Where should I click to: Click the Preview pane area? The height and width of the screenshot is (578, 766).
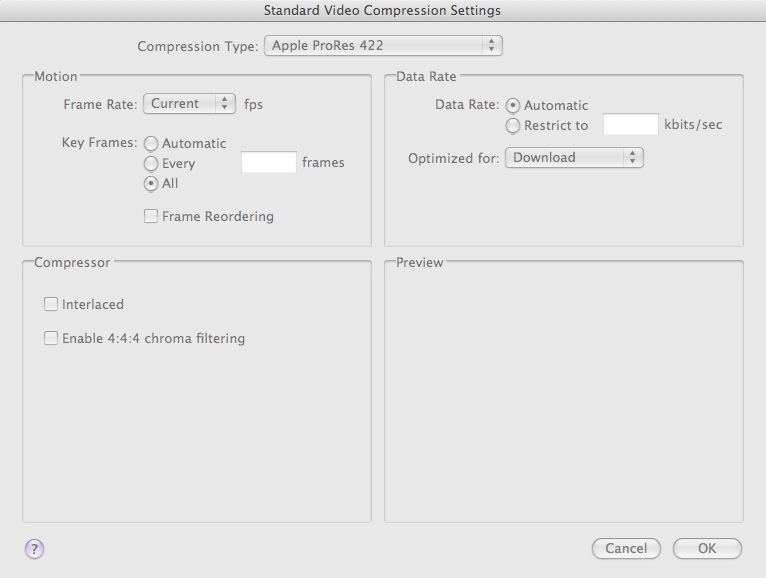point(564,392)
